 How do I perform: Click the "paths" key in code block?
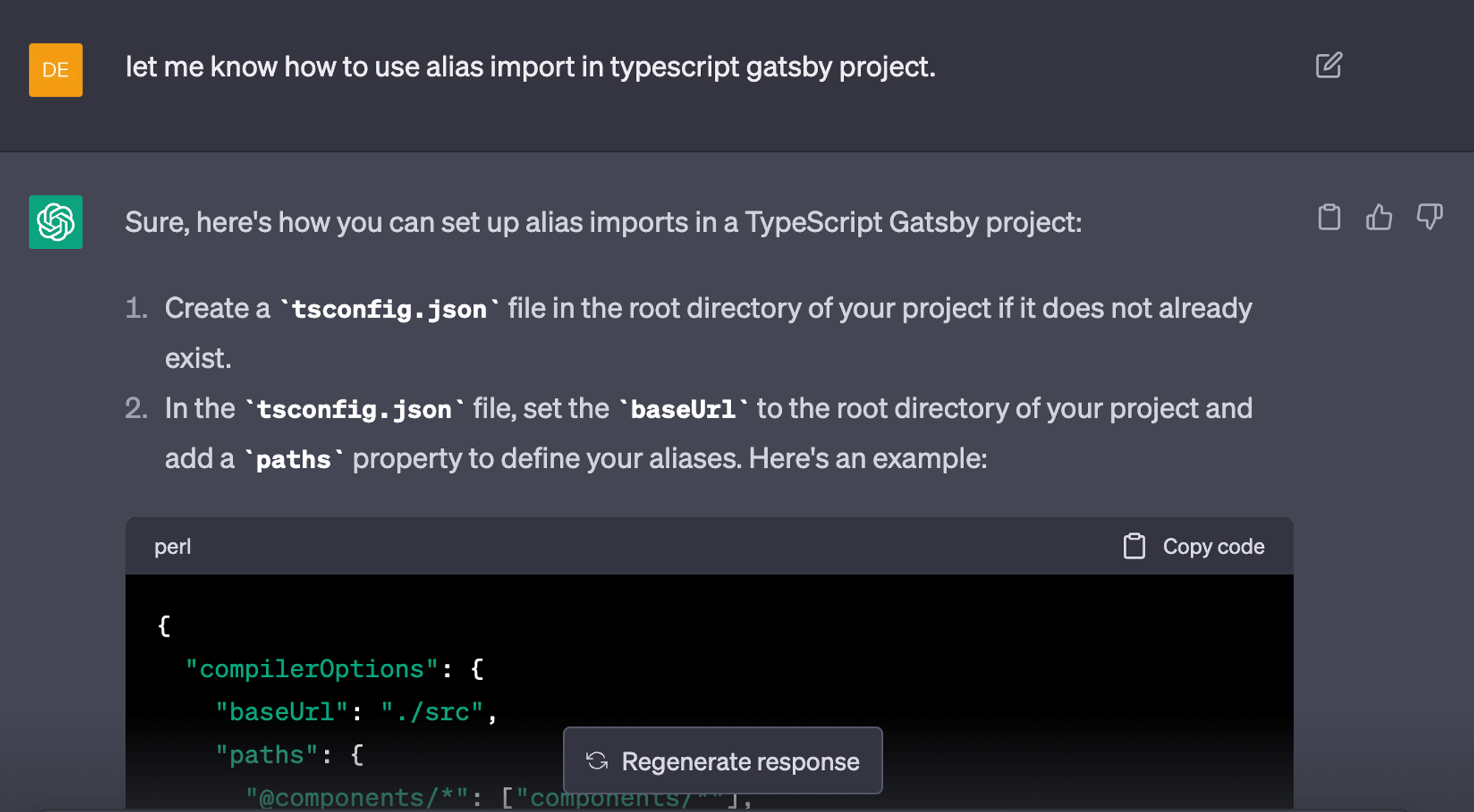267,755
